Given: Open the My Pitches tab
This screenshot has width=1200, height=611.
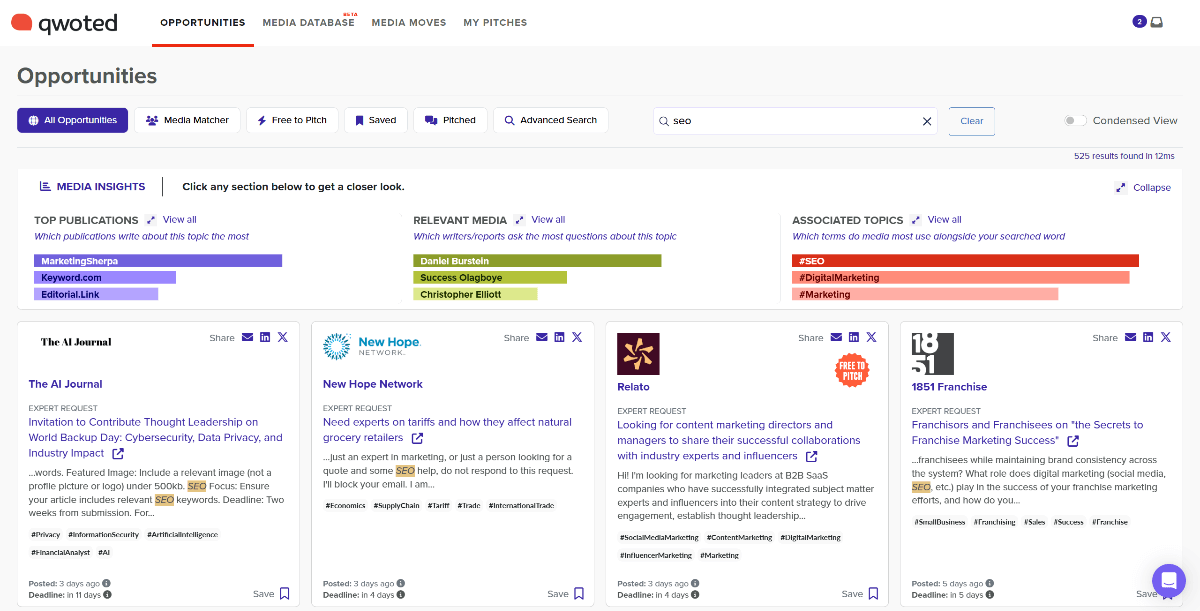Looking at the screenshot, I should tap(495, 22).
